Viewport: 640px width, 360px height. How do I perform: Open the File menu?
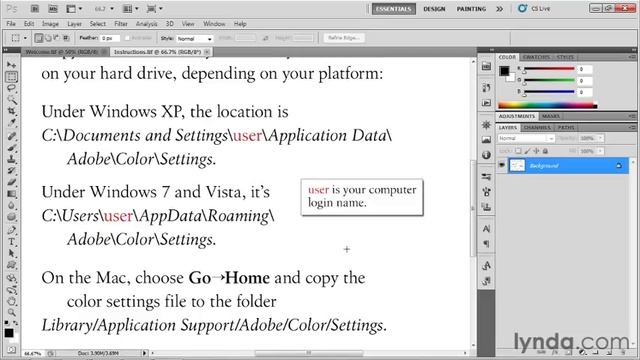pyautogui.click(x=11, y=24)
